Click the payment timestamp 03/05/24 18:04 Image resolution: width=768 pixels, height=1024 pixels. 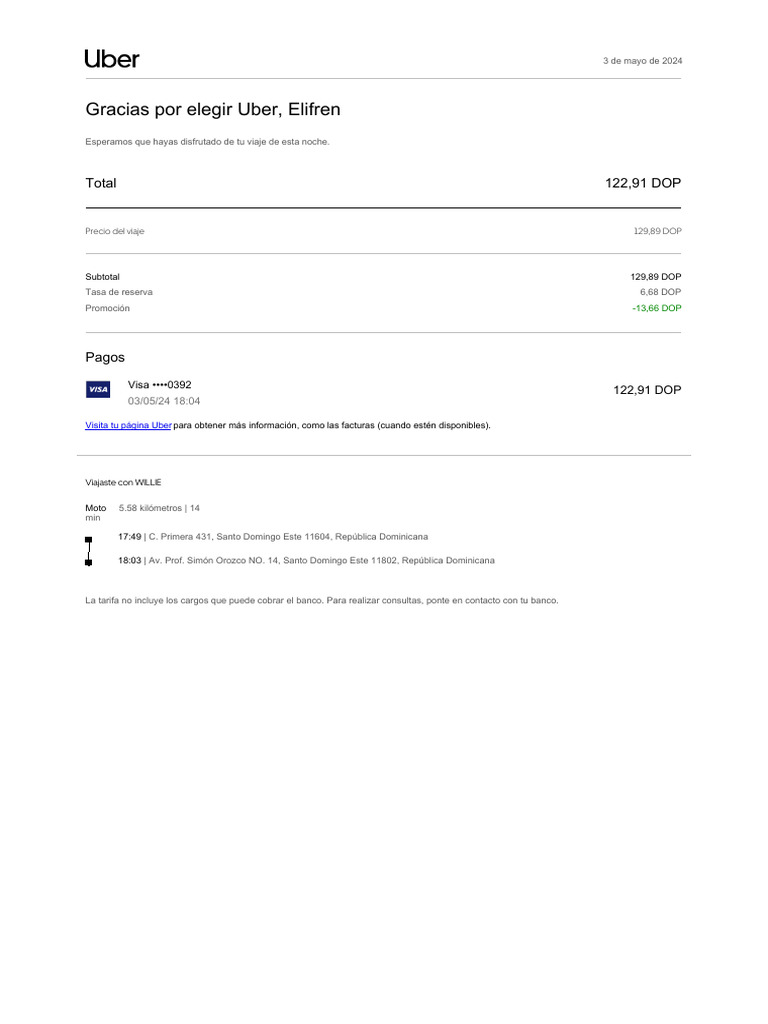point(164,401)
